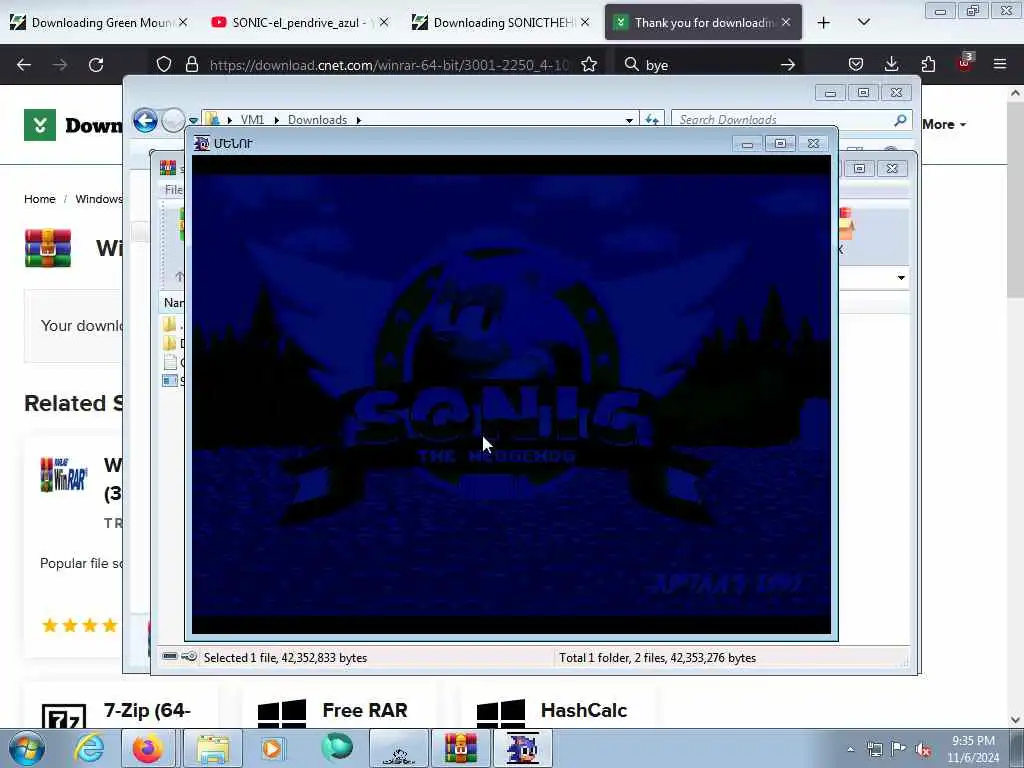Click VM1 in Explorer address path
Viewport: 1024px width, 768px height.
[252, 120]
